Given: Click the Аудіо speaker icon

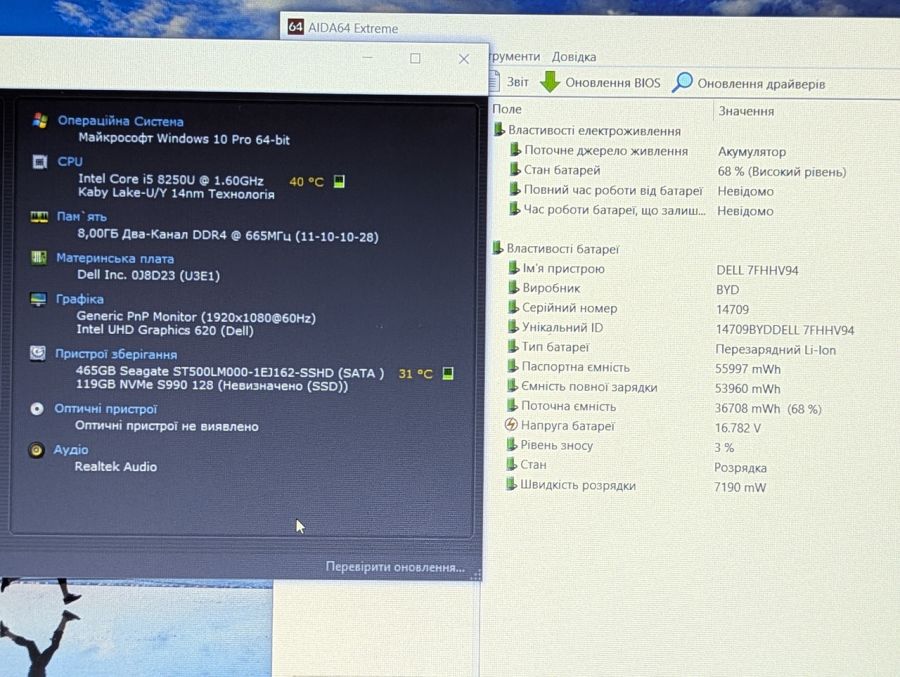Looking at the screenshot, I should click(36, 450).
